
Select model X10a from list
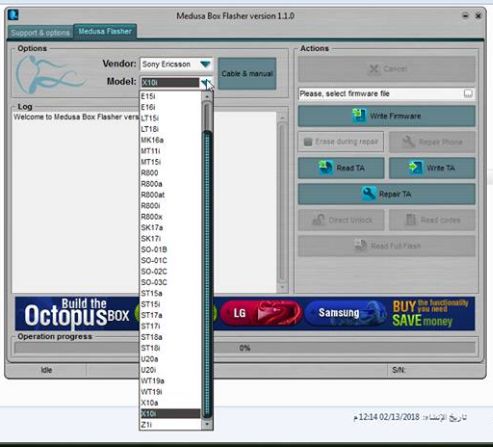(x=170, y=403)
